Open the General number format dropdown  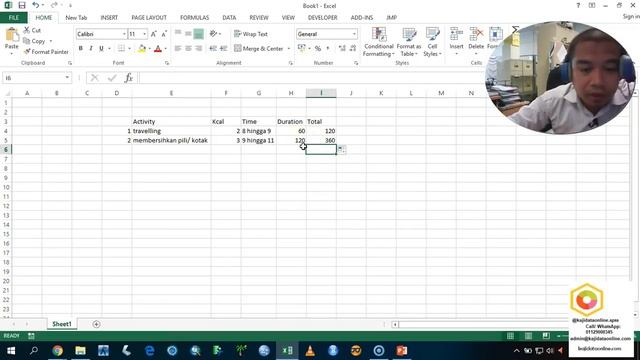(x=354, y=34)
